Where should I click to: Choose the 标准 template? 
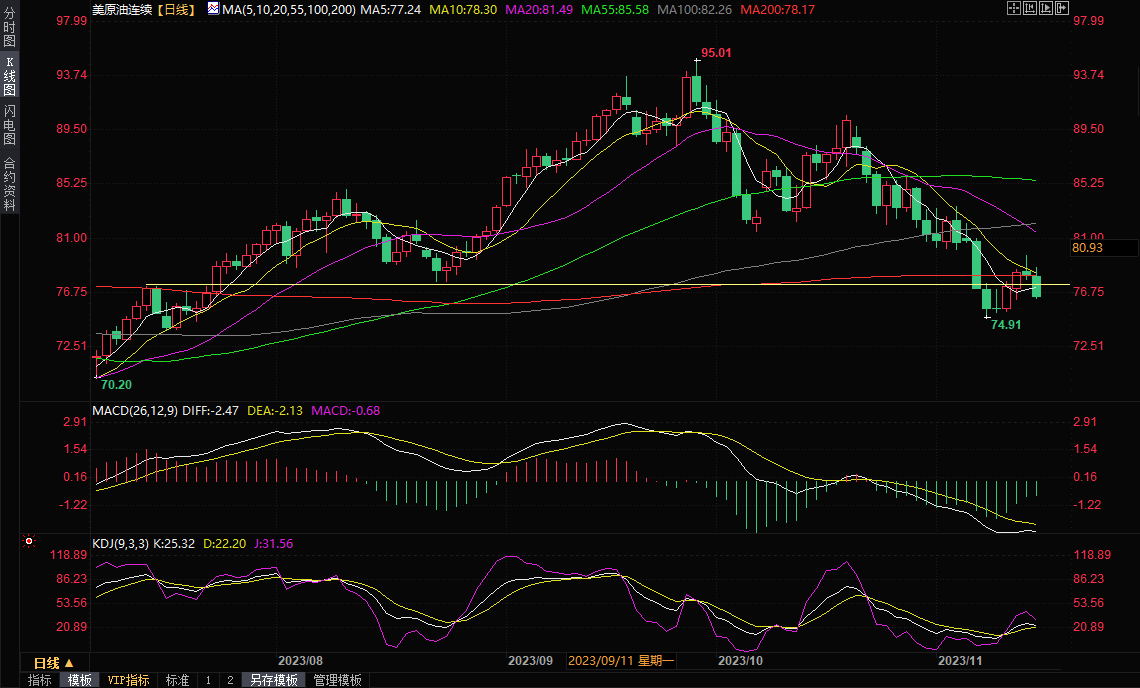(177, 680)
